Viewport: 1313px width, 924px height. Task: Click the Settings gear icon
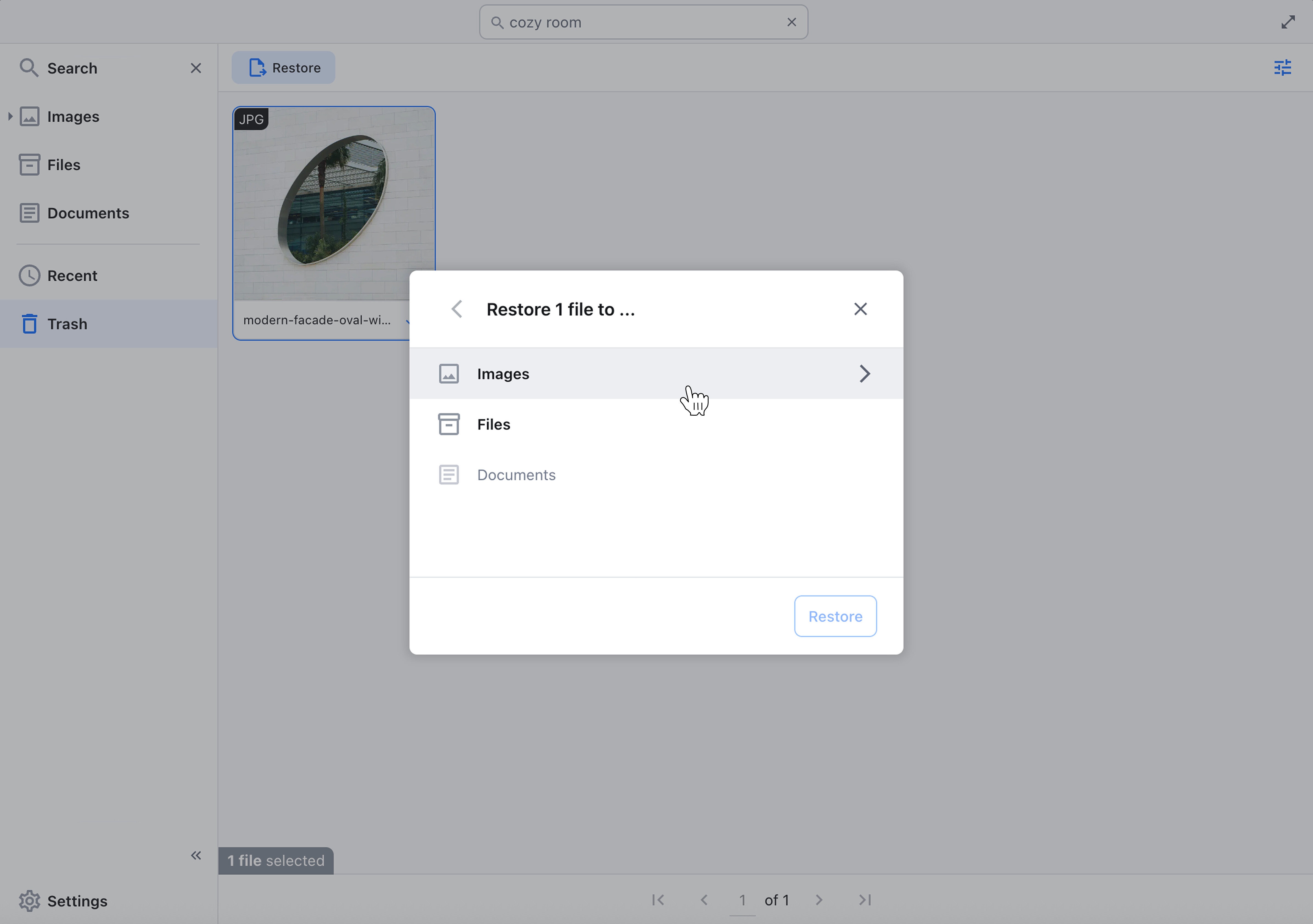[x=30, y=901]
